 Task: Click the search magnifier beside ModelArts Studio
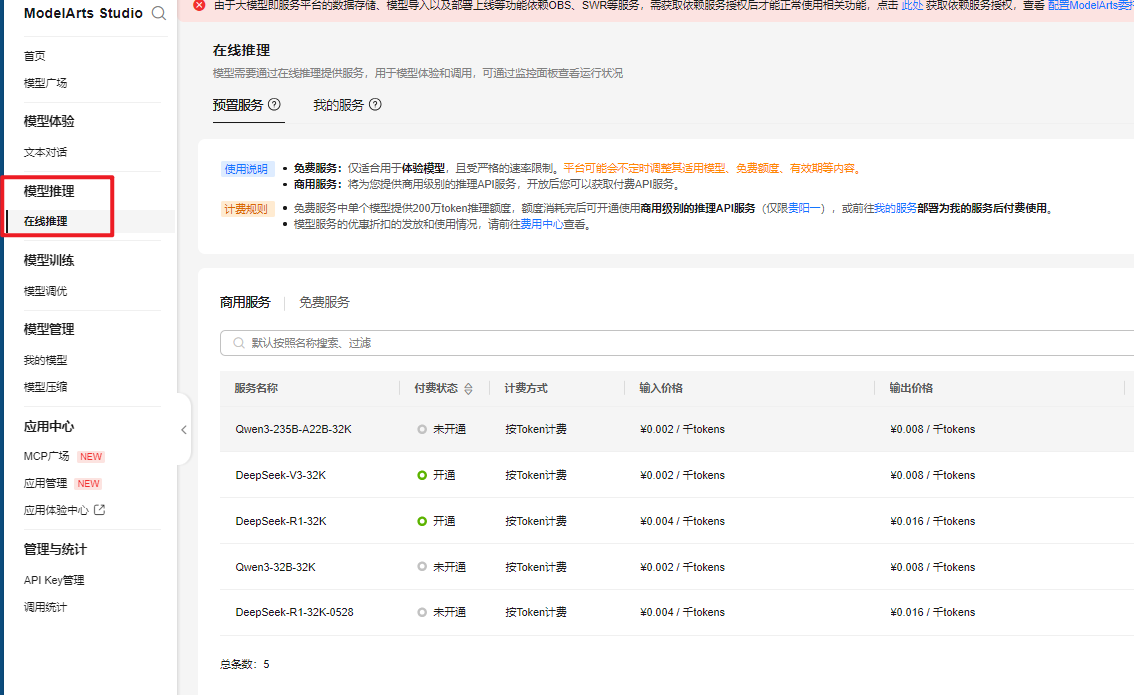pyautogui.click(x=158, y=13)
